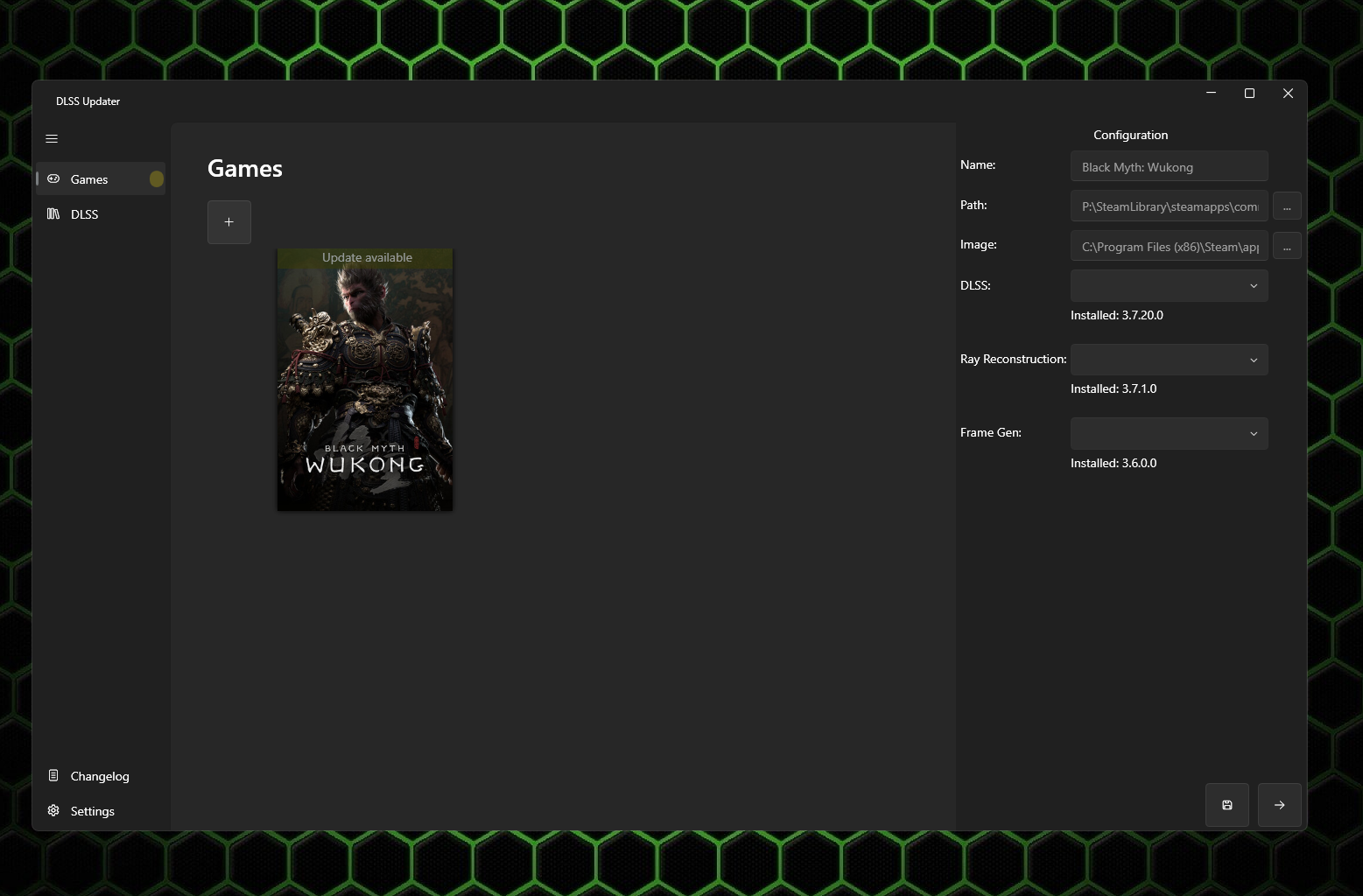Toggle the hamburger navigation menu
Image resolution: width=1363 pixels, height=896 pixels.
pos(52,138)
